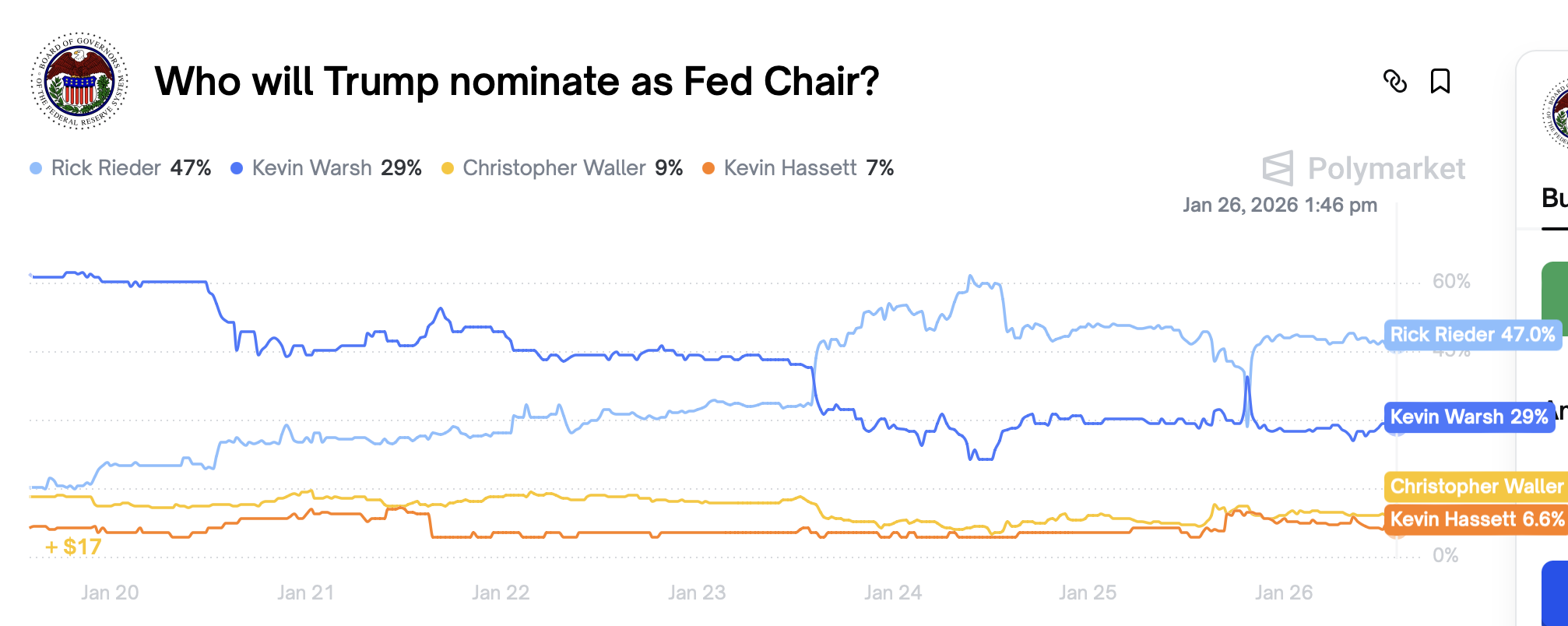Click the "Jan 26, 2026 1:46 pm" timestamp
The image size is (1568, 626).
pos(1279,205)
